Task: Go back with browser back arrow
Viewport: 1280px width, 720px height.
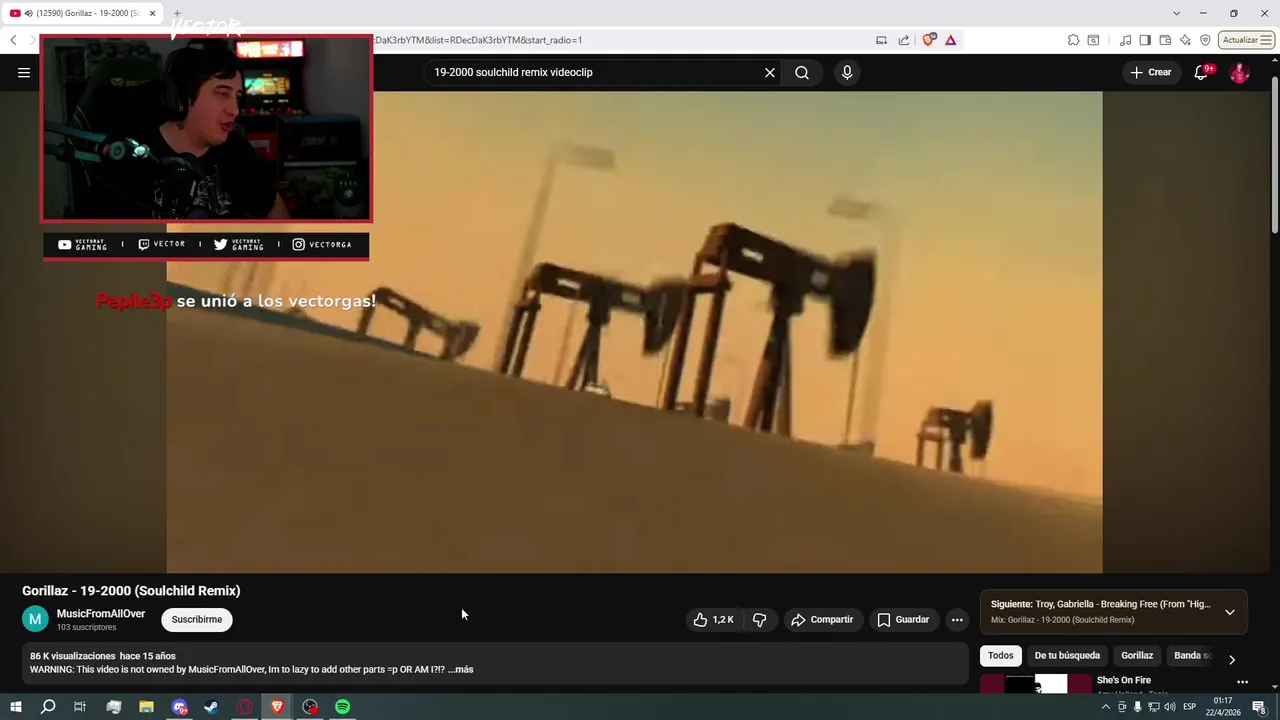Action: click(13, 40)
